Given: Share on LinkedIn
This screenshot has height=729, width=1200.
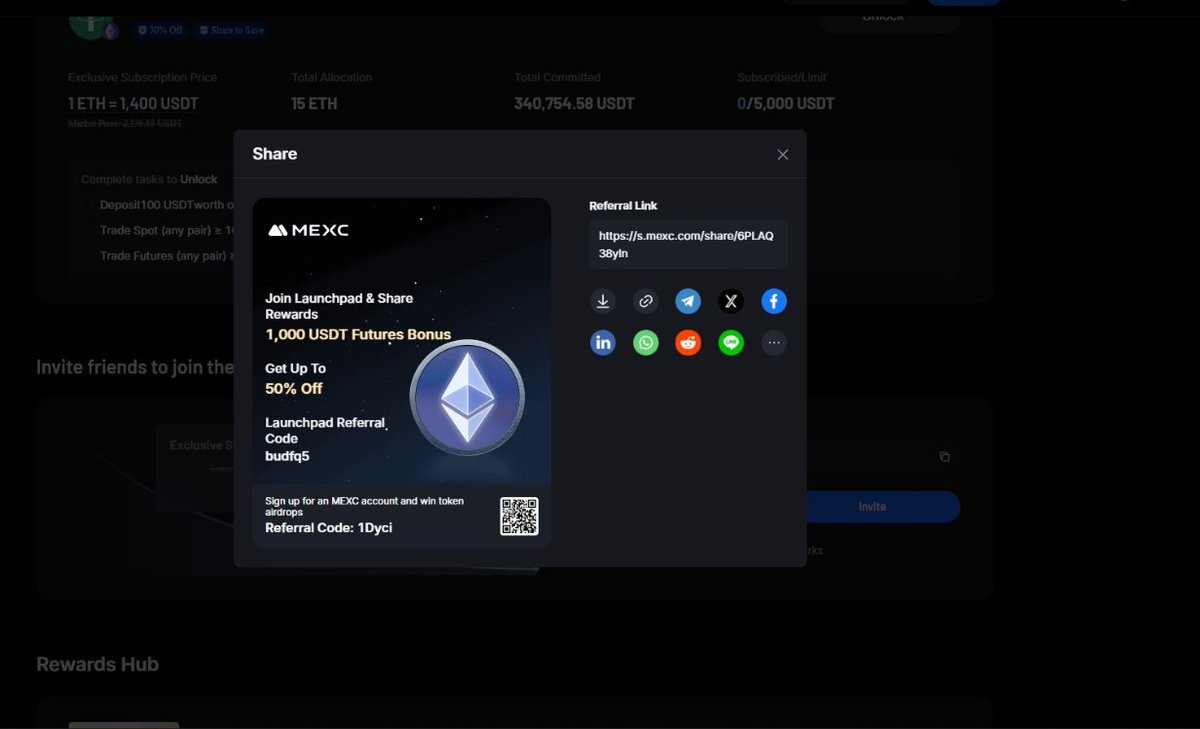Looking at the screenshot, I should 603,343.
